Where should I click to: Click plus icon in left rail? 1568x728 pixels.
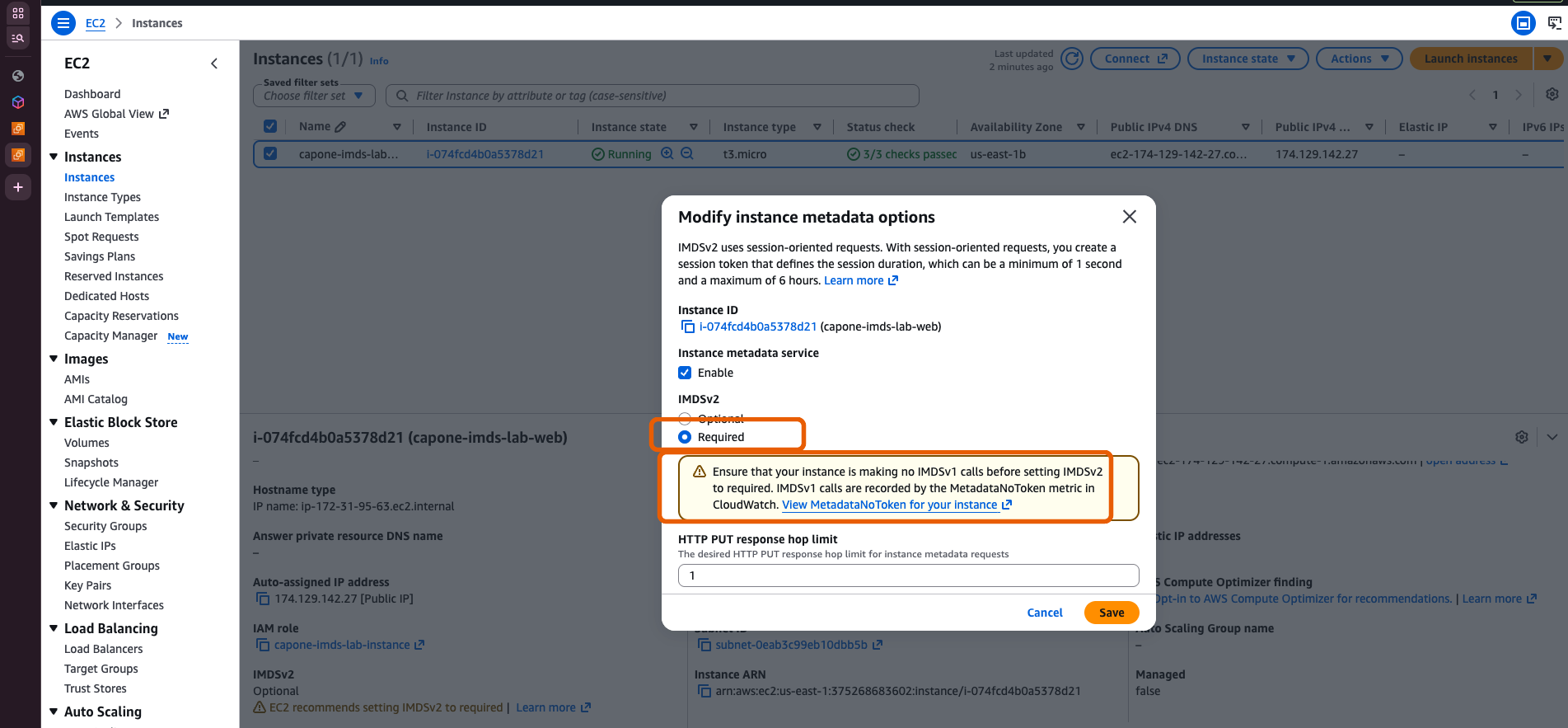[18, 187]
